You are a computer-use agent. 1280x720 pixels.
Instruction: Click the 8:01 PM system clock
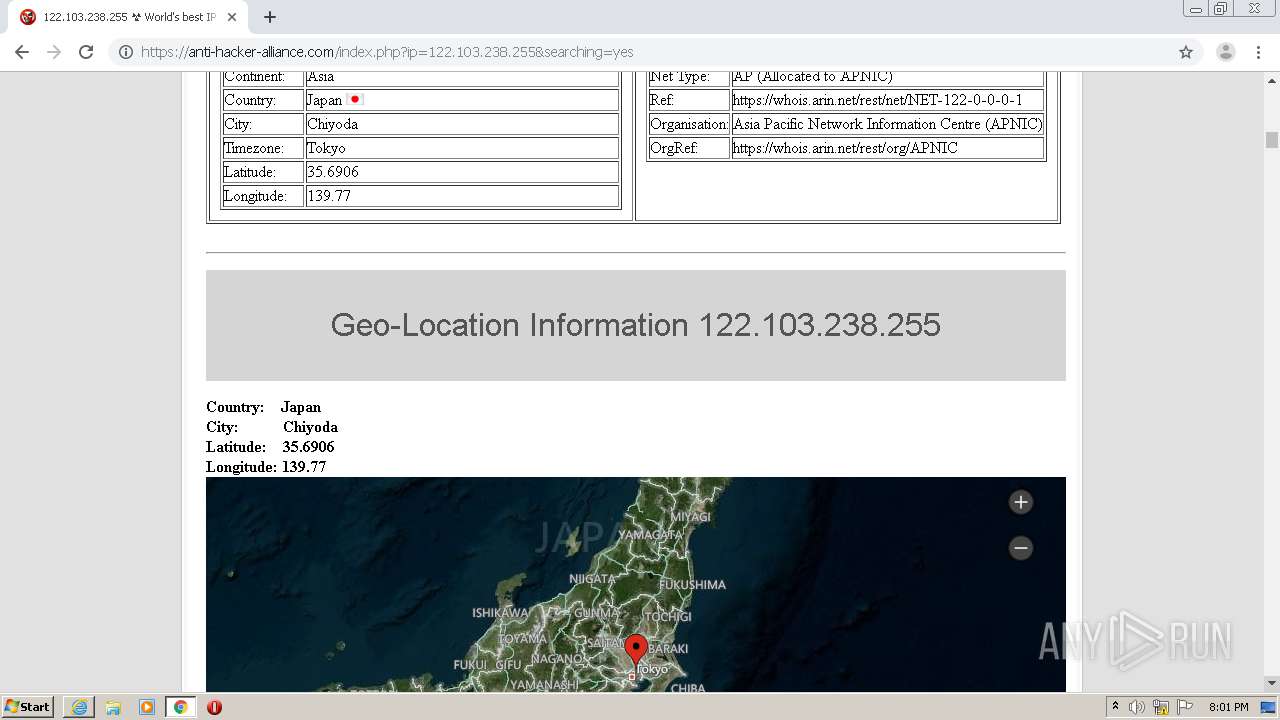pyautogui.click(x=1228, y=707)
